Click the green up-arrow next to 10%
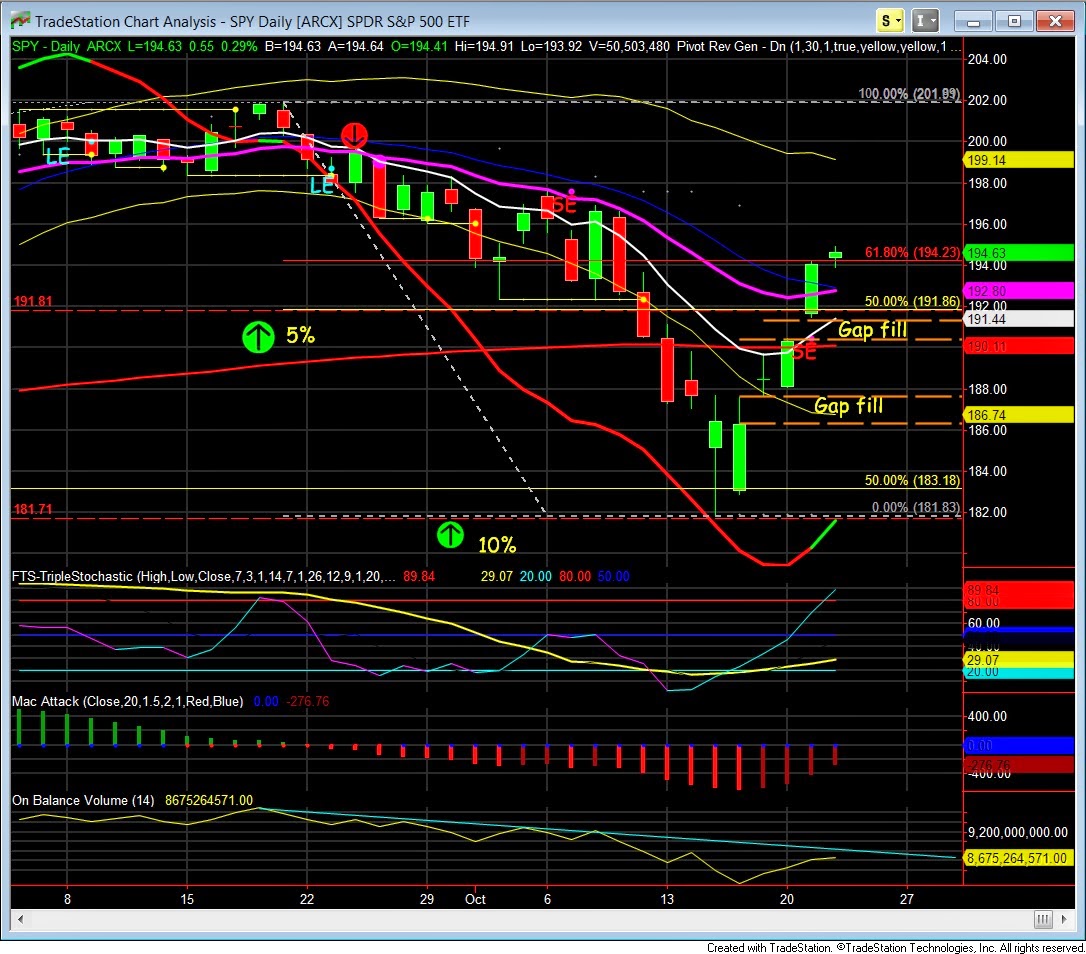Image resolution: width=1086 pixels, height=954 pixels. [x=450, y=534]
